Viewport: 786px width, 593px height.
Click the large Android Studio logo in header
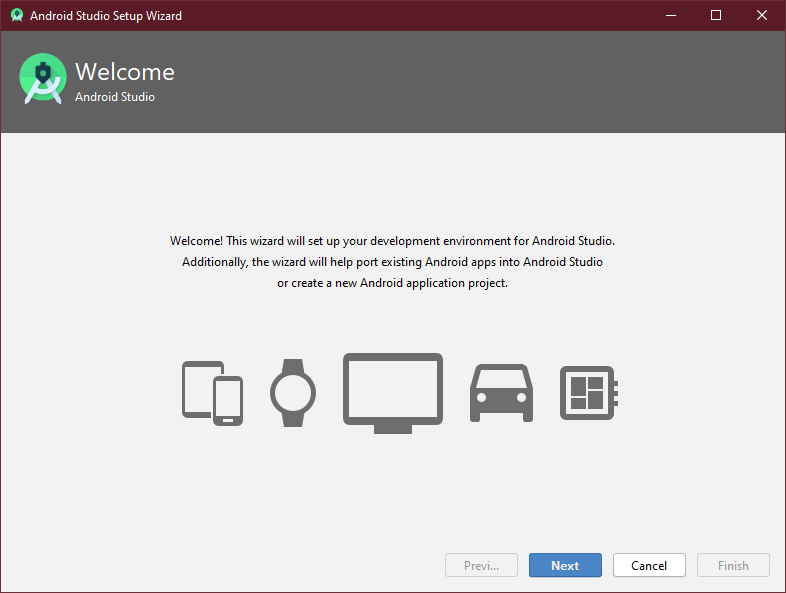43,79
